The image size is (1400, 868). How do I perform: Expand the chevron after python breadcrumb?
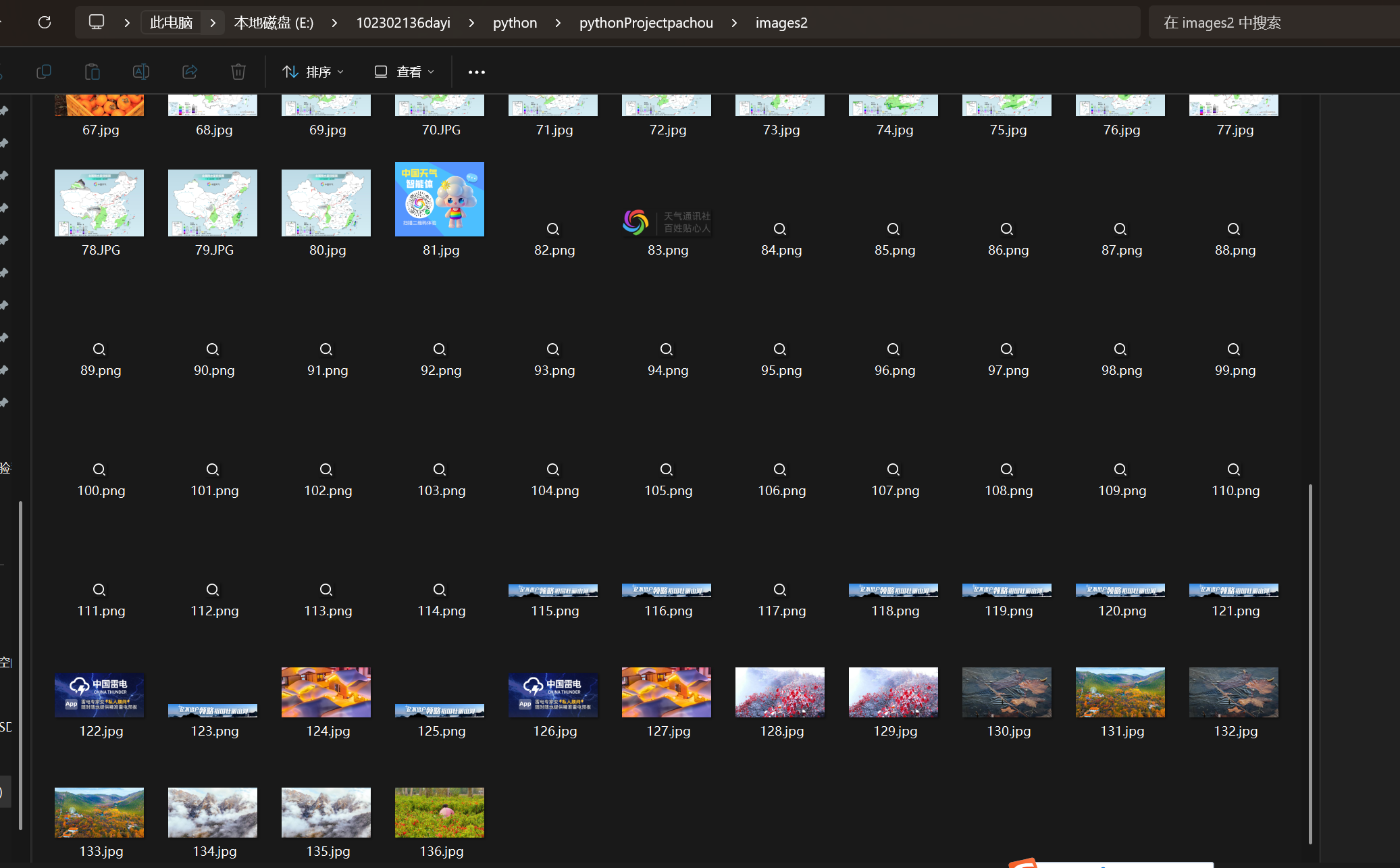[x=558, y=22]
